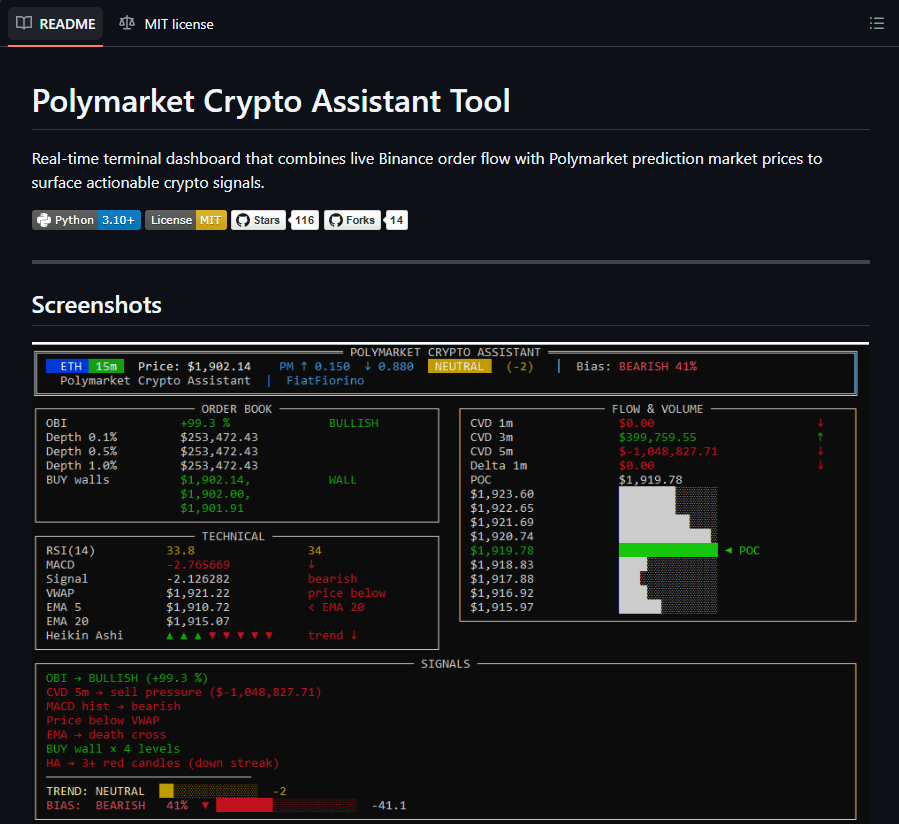This screenshot has height=824, width=899.
Task: Click the 'CVD 5m → sell pressure' signal
Action: click(183, 692)
